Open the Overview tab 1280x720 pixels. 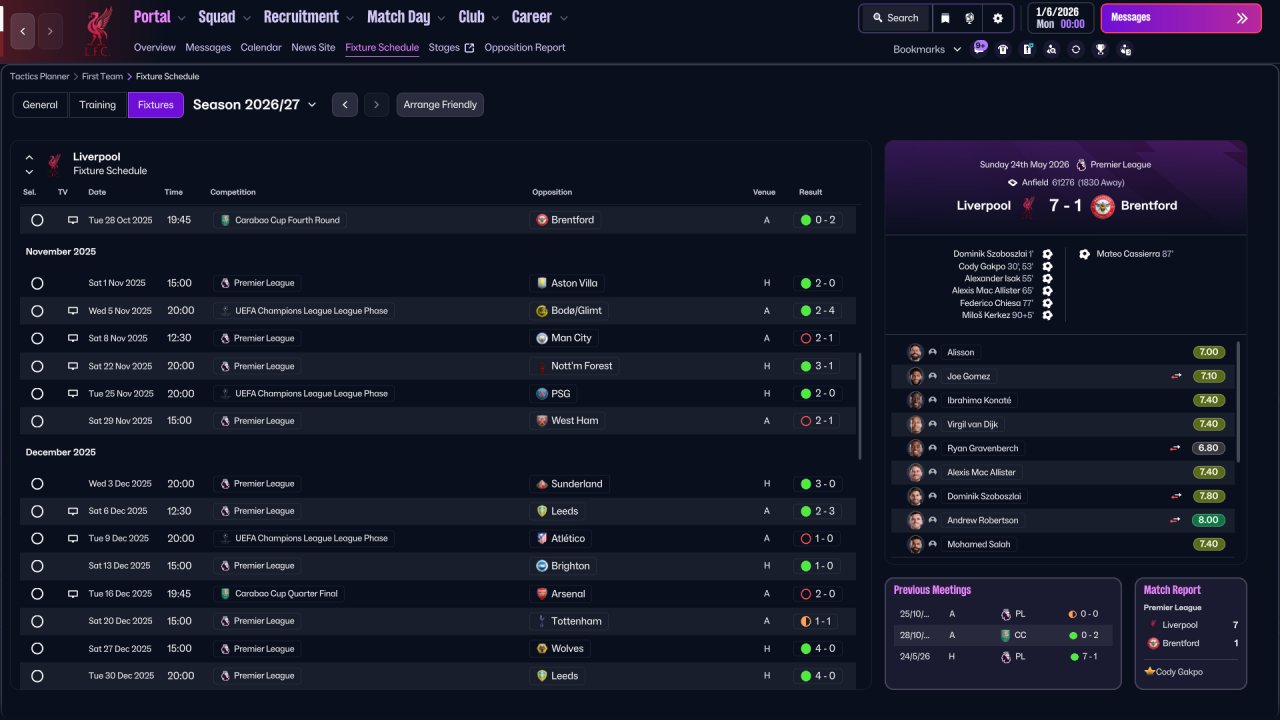[x=155, y=48]
